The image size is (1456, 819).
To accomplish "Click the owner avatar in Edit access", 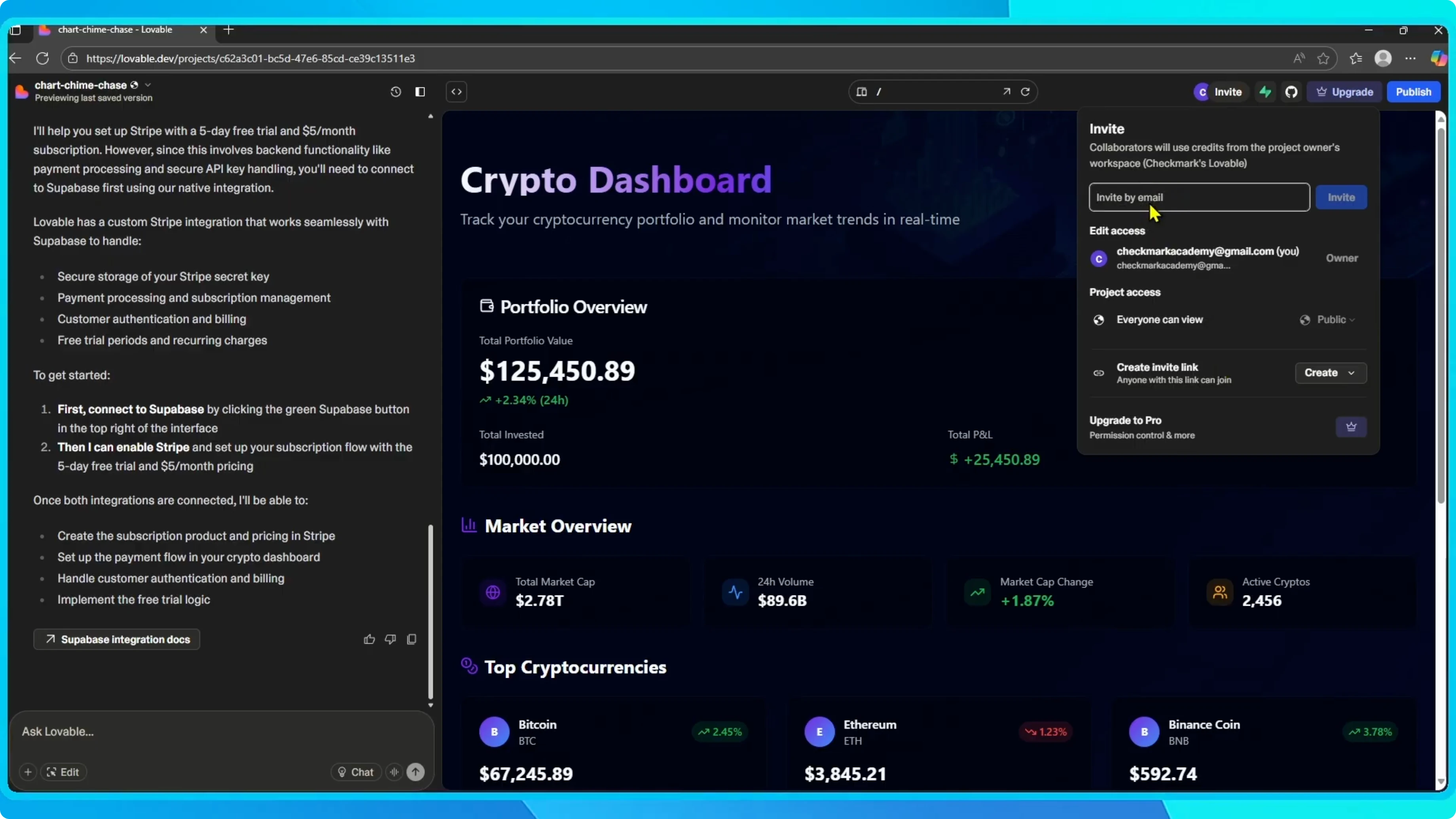I will (1099, 259).
